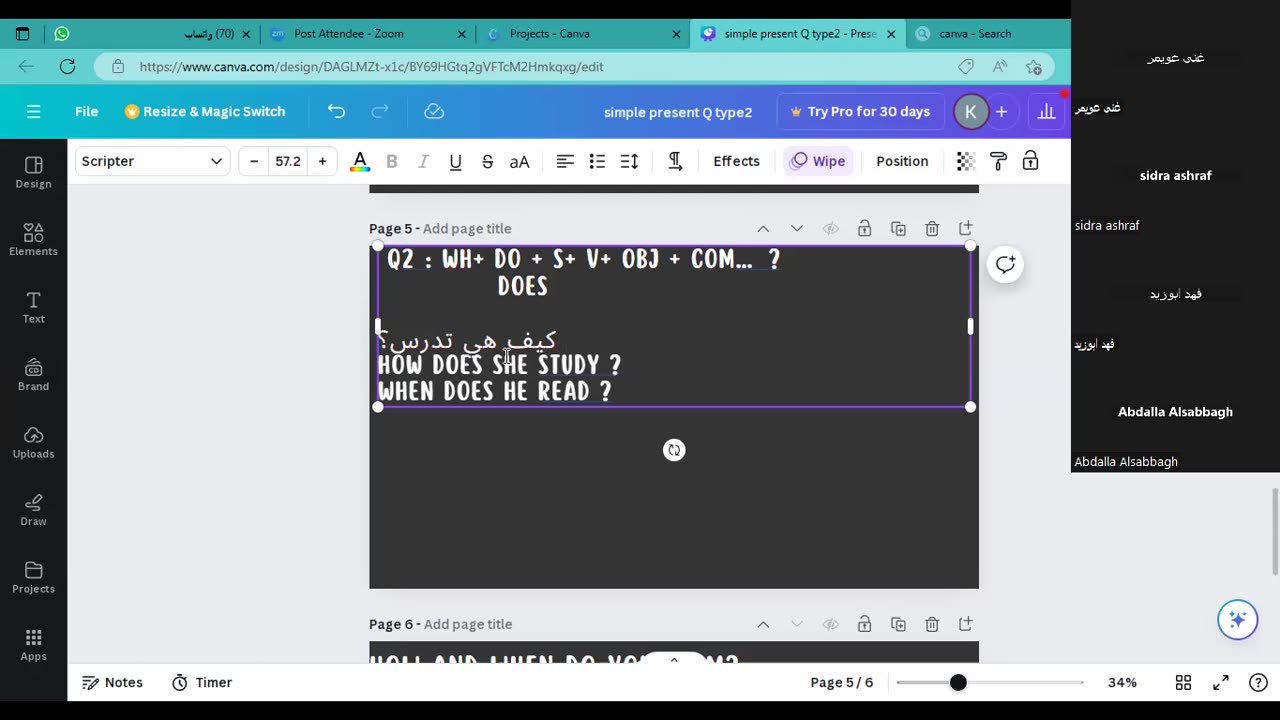Move Page 5 up
The image size is (1280, 720).
763,229
